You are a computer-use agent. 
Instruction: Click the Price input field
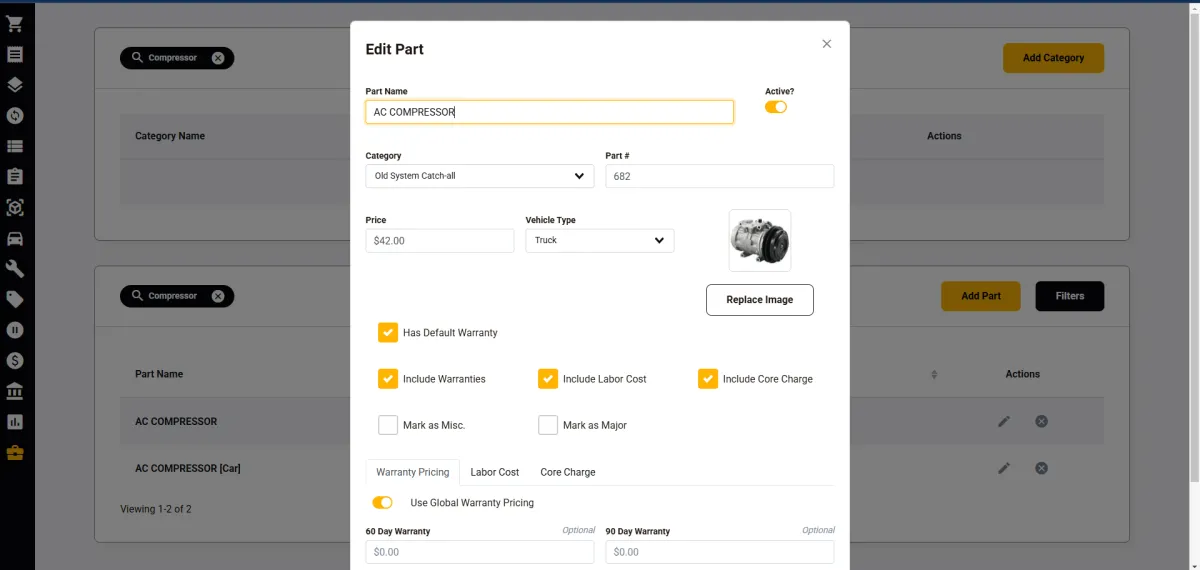point(439,241)
